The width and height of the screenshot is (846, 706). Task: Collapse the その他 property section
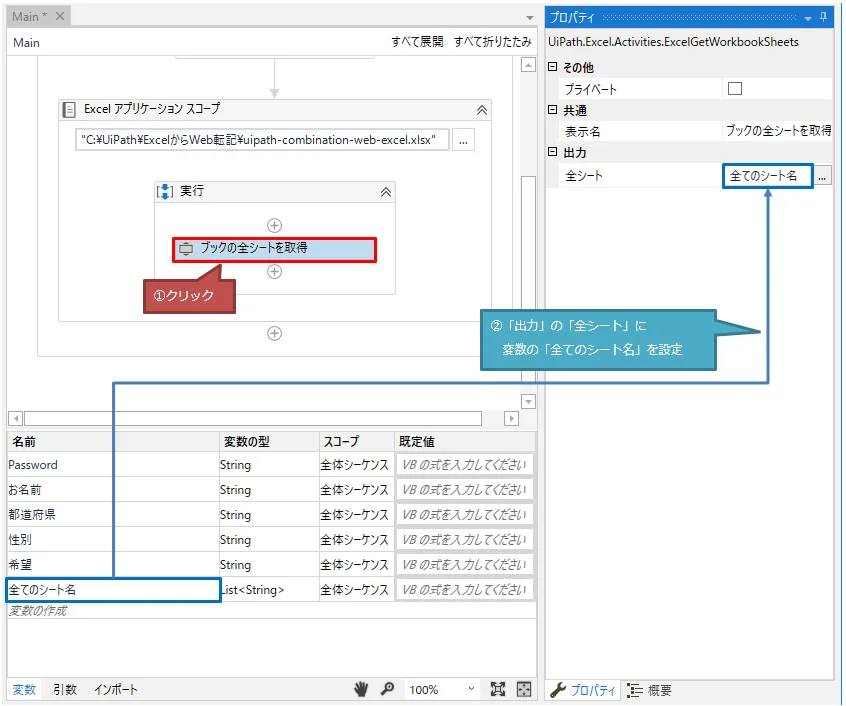point(553,68)
